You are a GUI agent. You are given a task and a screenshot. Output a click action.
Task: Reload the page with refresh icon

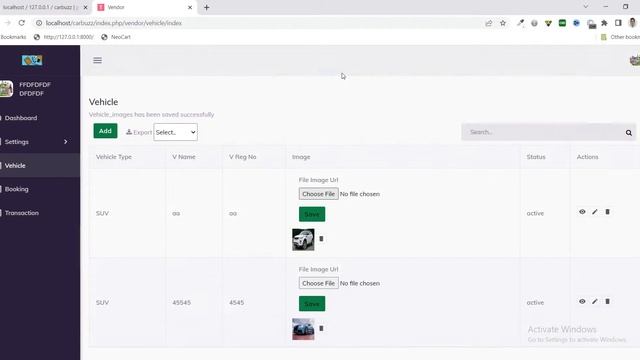22,23
